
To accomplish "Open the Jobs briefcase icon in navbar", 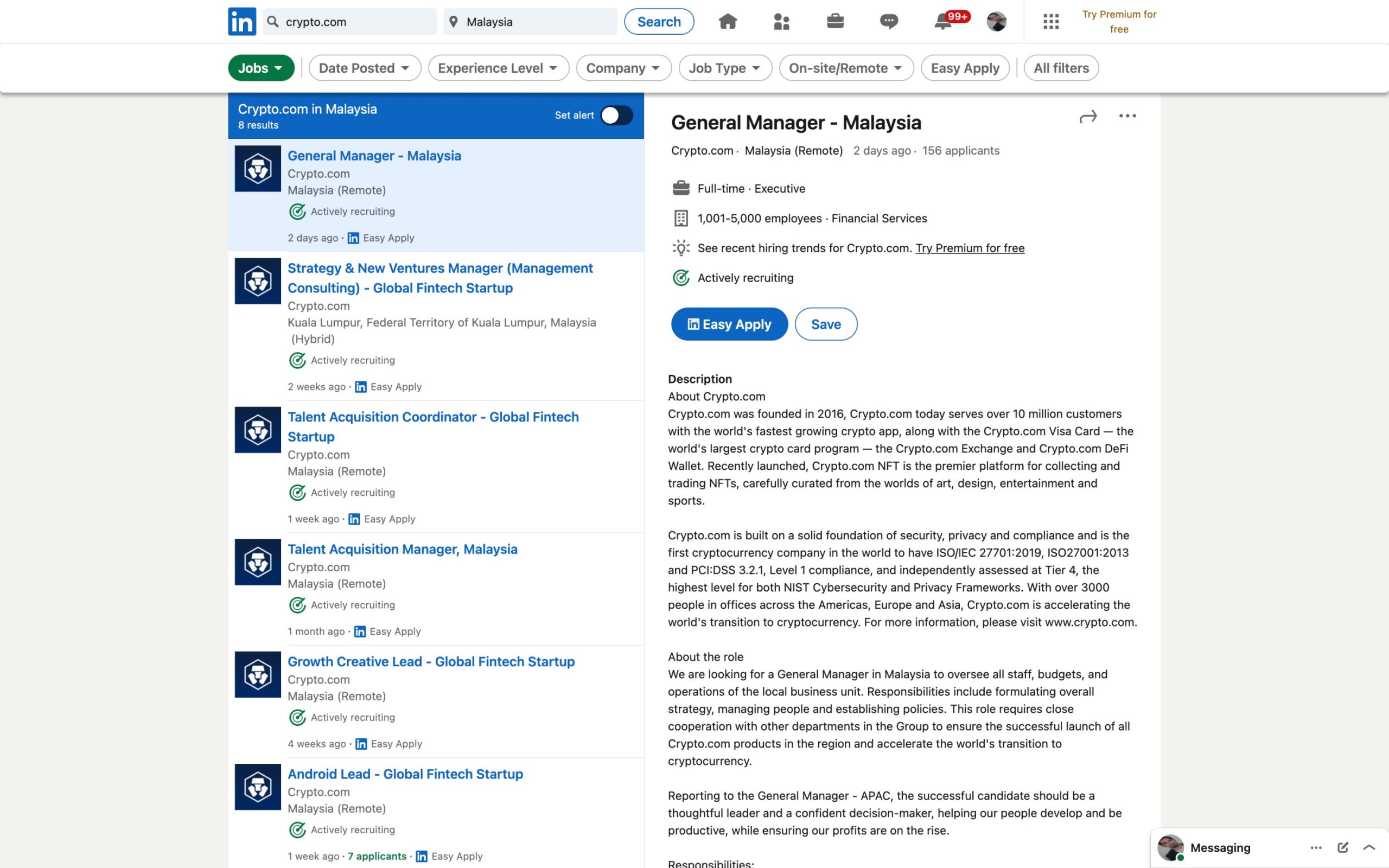I will click(x=835, y=22).
